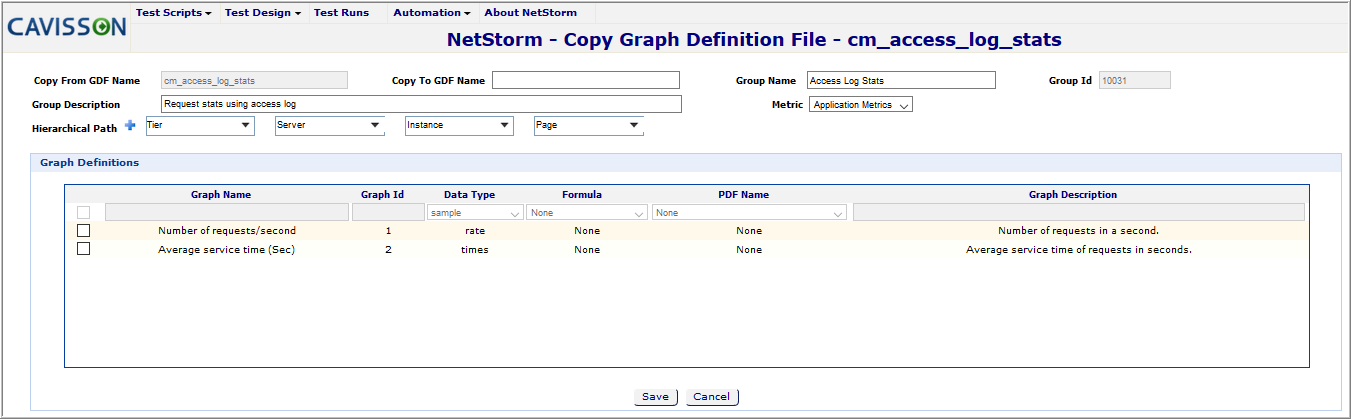Open the Server hierarchical path dropdown
Viewport: 1351px width, 419px height.
329,125
